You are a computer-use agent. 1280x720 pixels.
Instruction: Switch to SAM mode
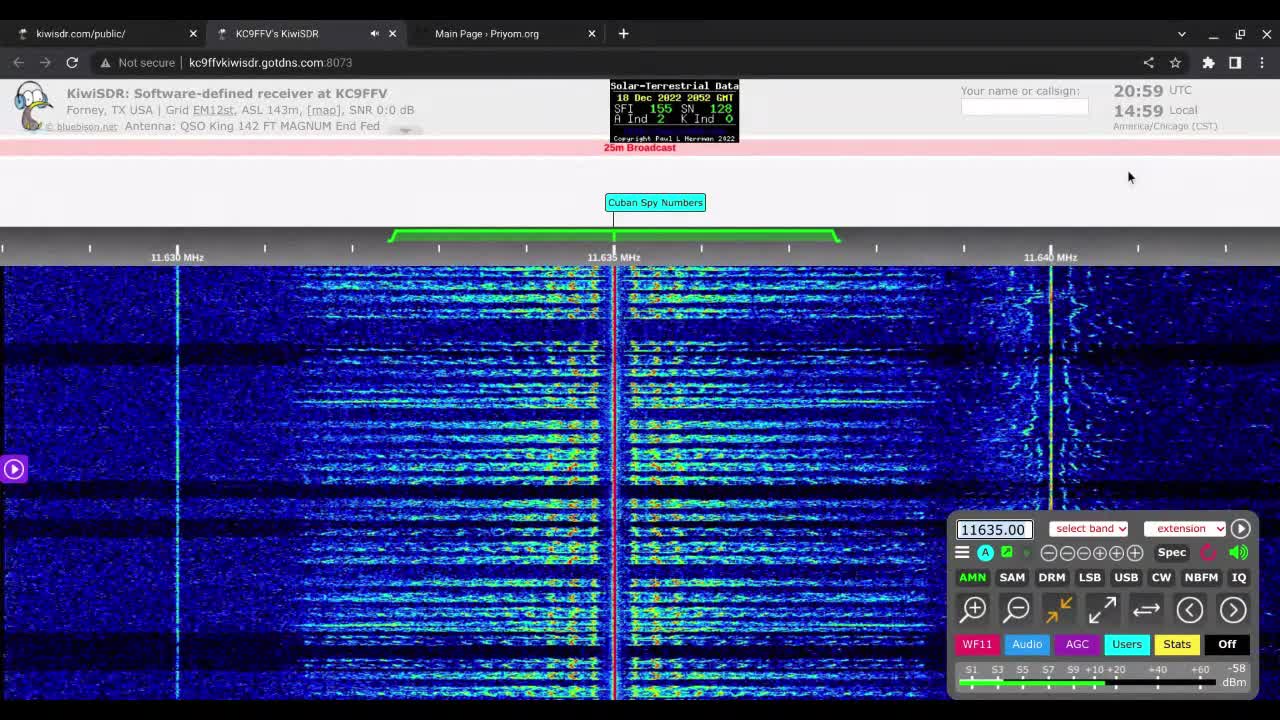click(1012, 577)
